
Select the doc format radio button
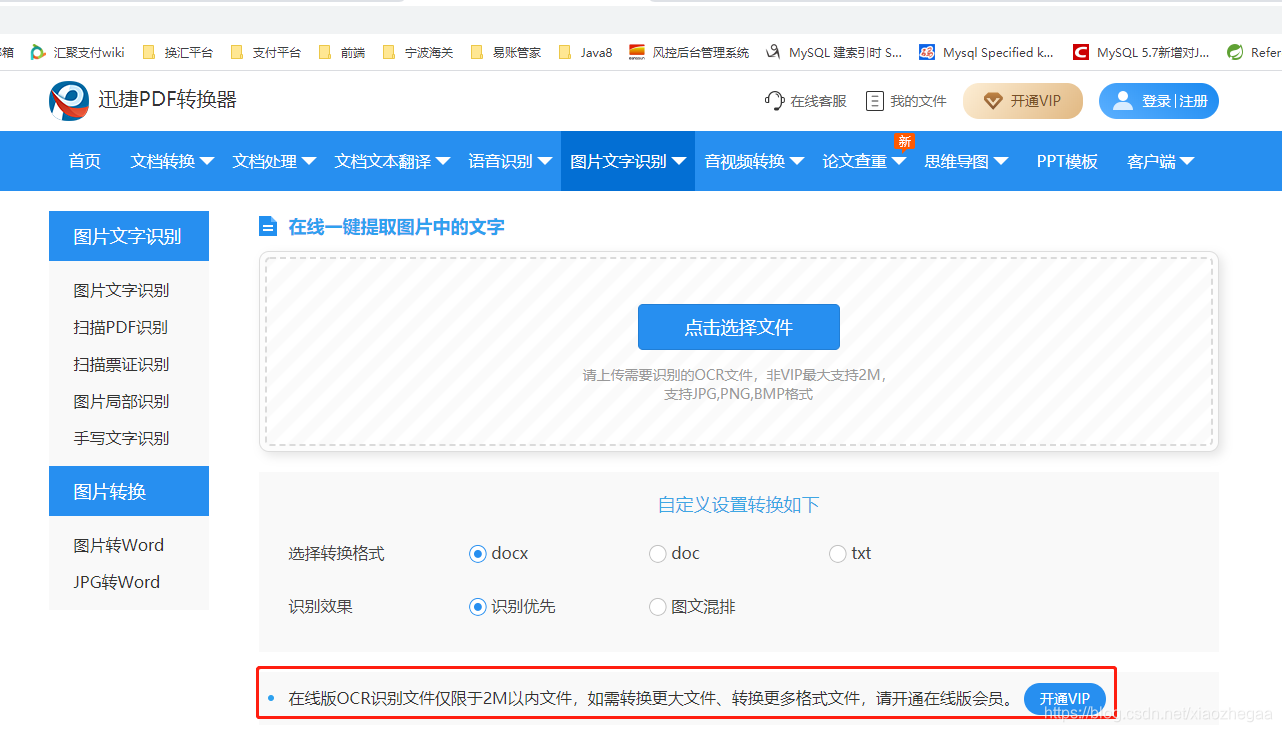(x=657, y=554)
